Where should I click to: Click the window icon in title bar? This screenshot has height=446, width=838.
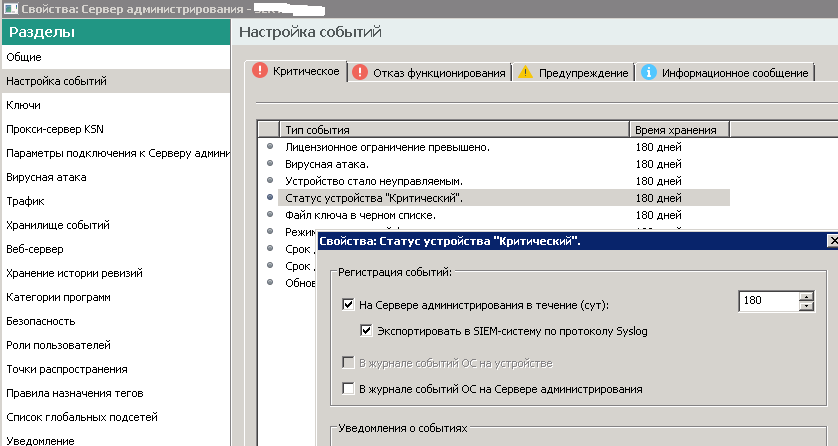point(8,8)
